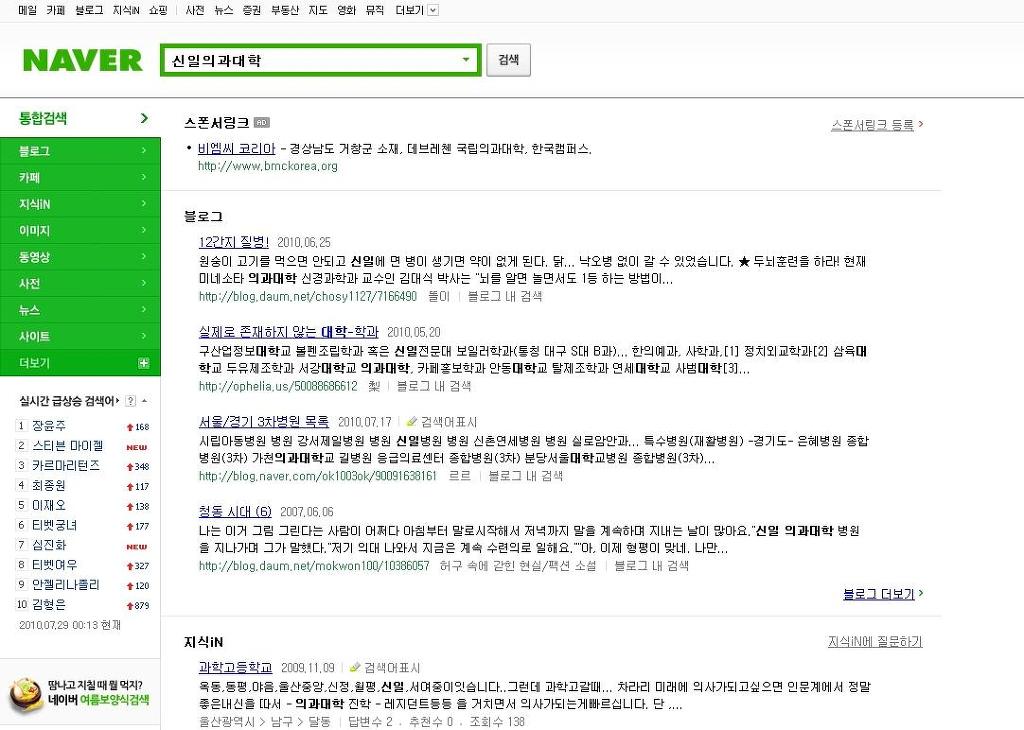Open trending keyword 스티븐 마이젤
Screen dimensions: 1024x730
(x=67, y=446)
